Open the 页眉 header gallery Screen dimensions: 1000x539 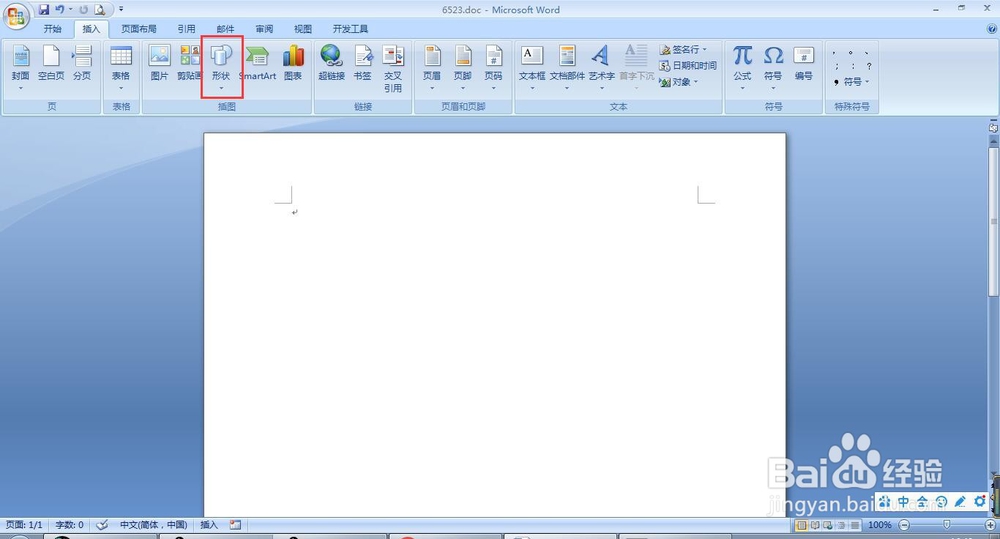pyautogui.click(x=432, y=67)
